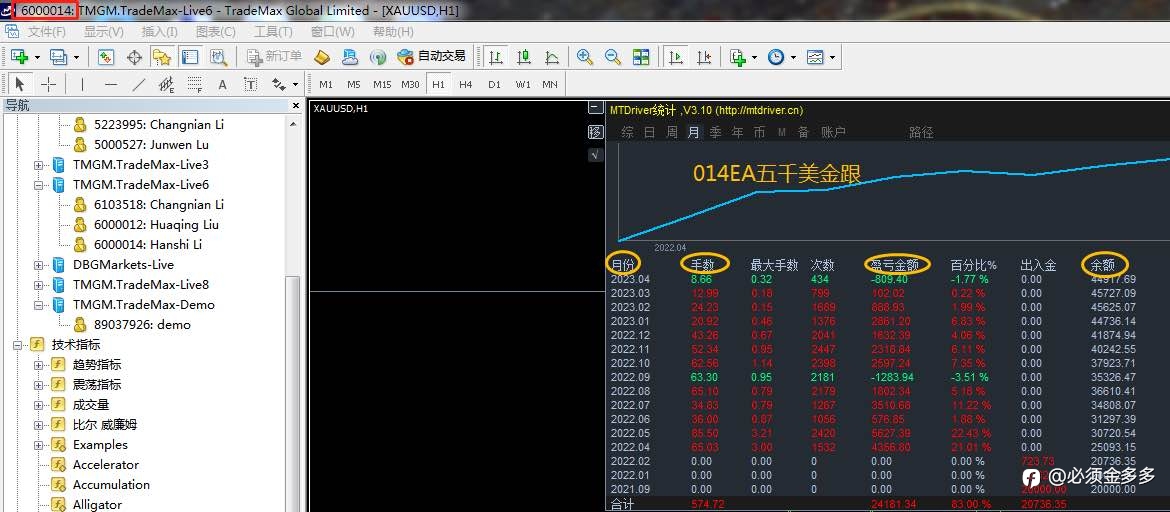Toggle chart shift icon
This screenshot has width=1170, height=512.
pyautogui.click(x=704, y=57)
